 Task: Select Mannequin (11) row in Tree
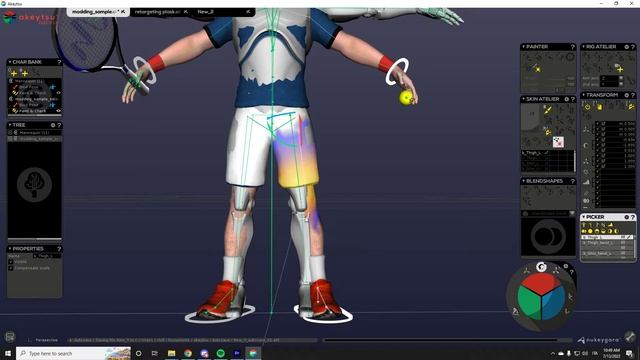pos(35,133)
